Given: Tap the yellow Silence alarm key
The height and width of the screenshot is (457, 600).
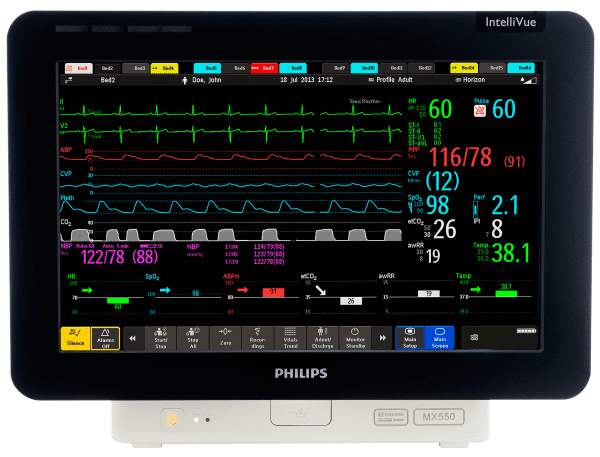Looking at the screenshot, I should click(x=75, y=338).
